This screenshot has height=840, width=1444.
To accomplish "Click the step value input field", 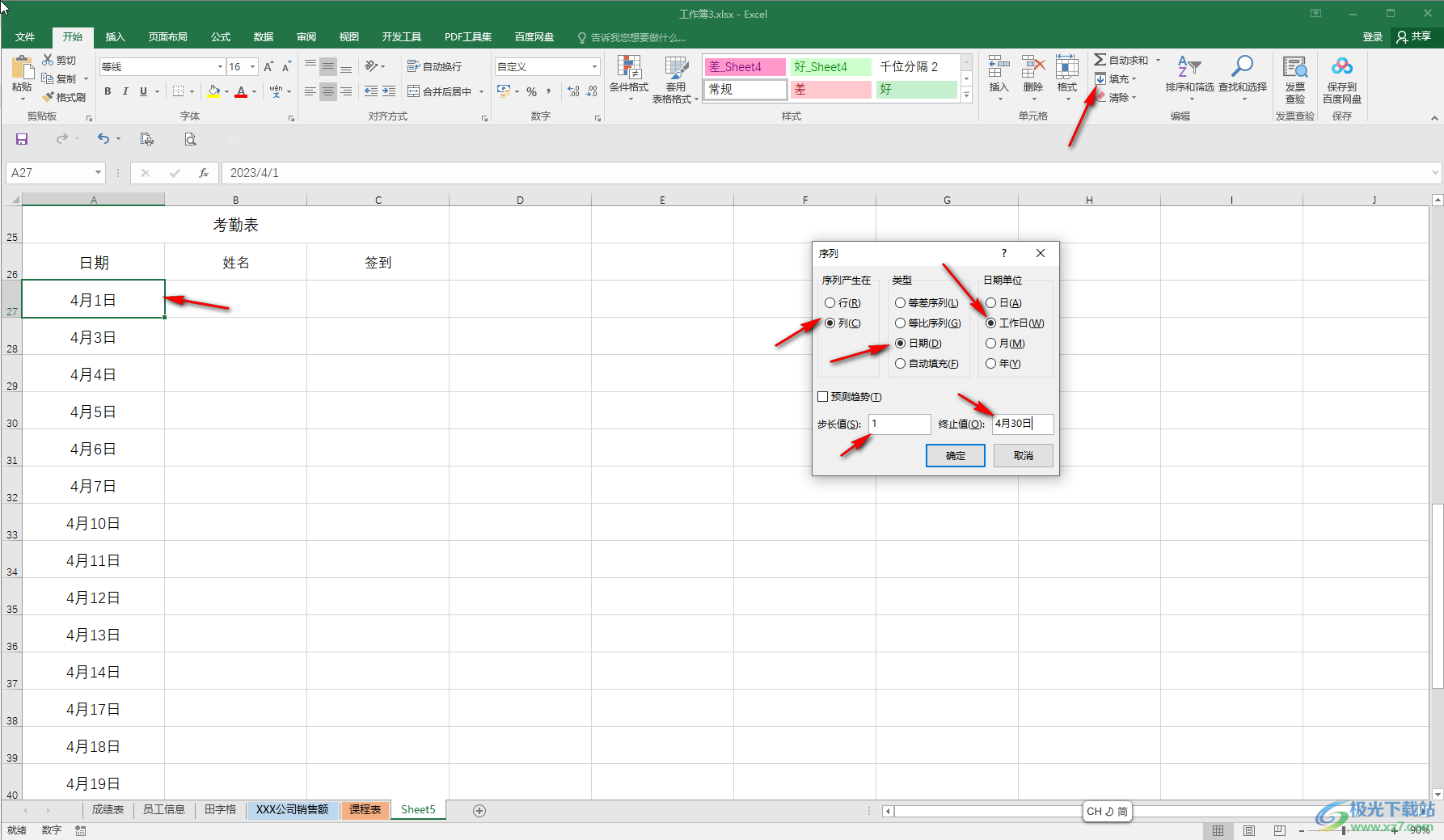I will (x=900, y=424).
